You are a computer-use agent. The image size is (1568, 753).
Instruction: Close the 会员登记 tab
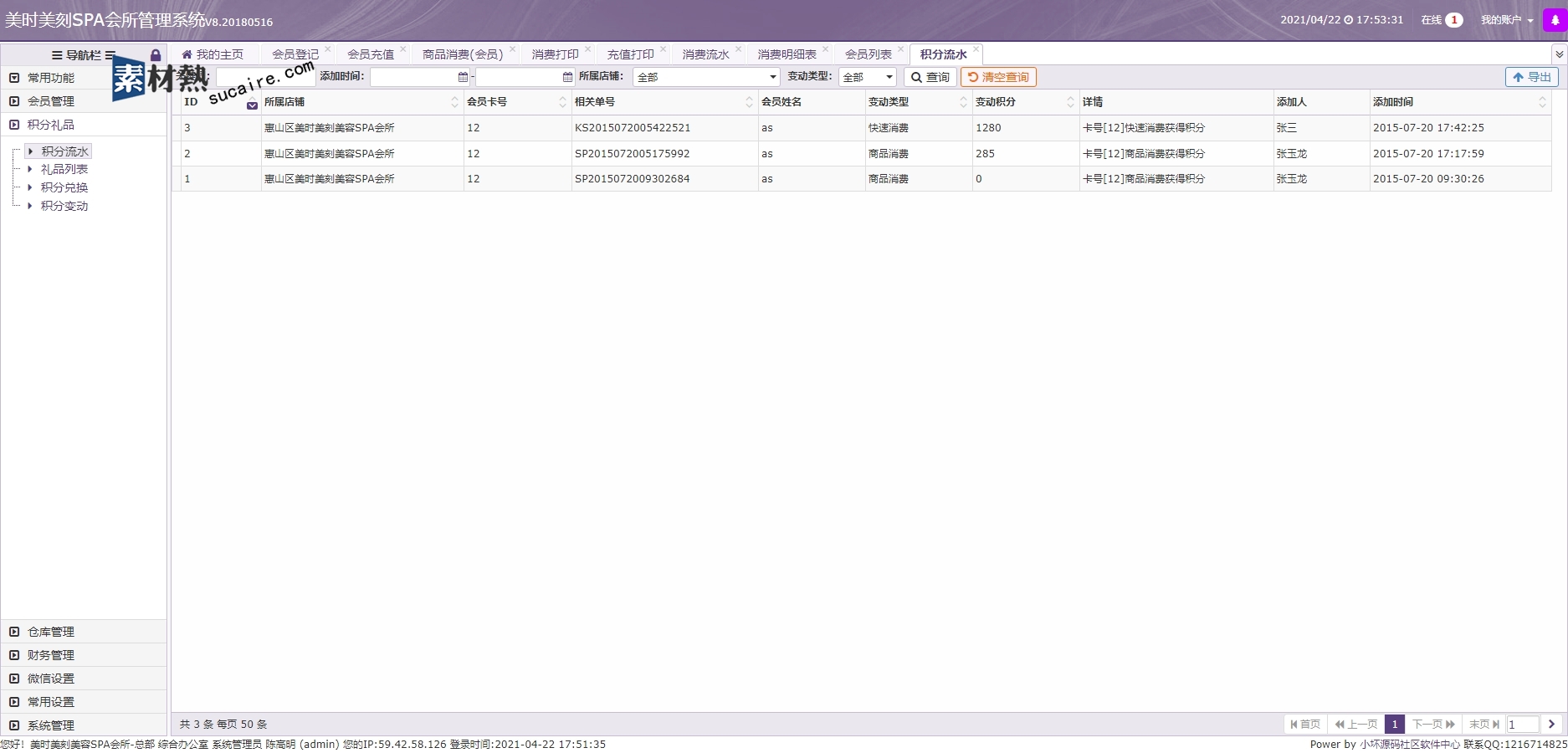pos(328,49)
